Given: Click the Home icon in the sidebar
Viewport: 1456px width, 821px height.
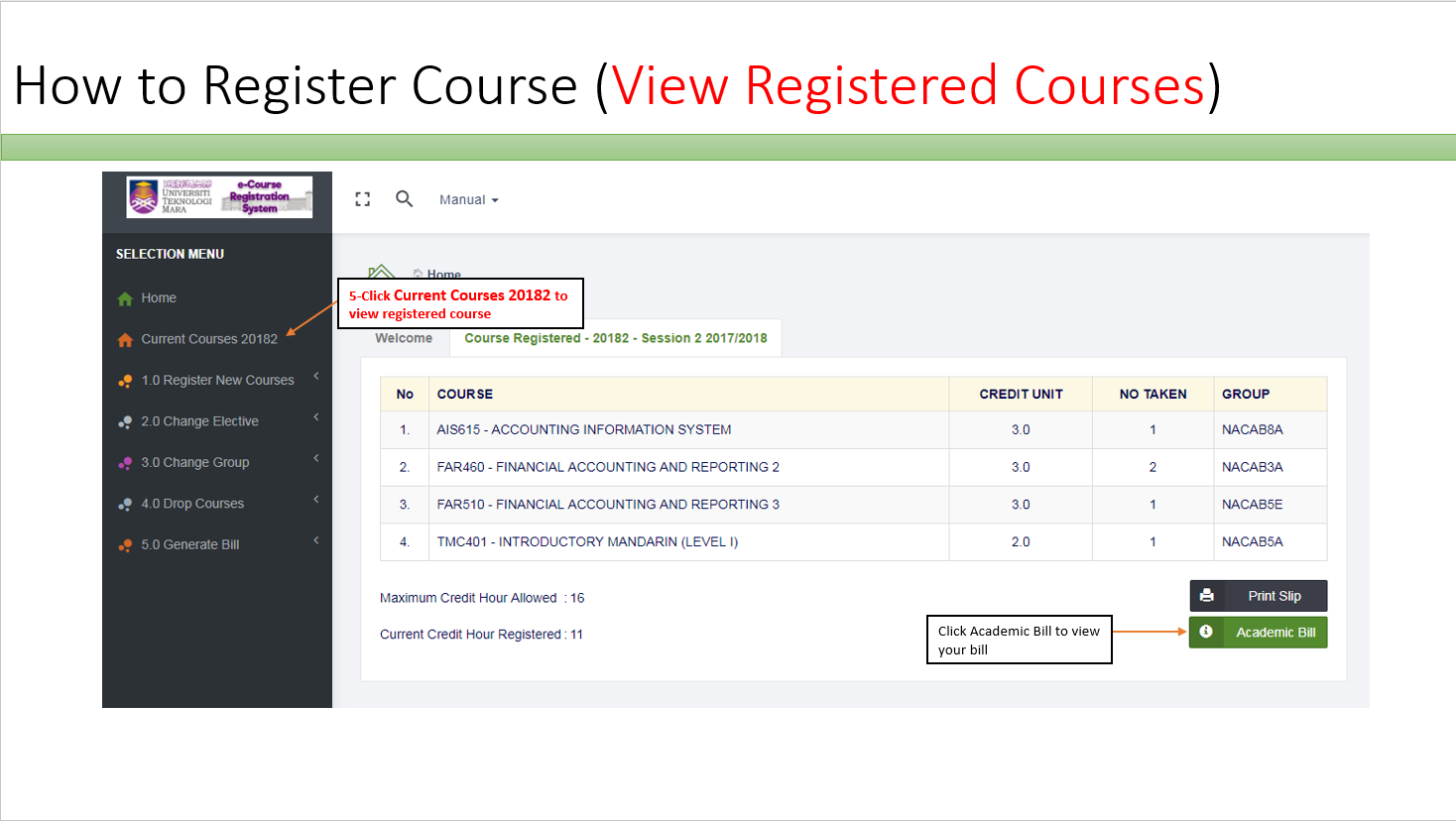Looking at the screenshot, I should 126,297.
